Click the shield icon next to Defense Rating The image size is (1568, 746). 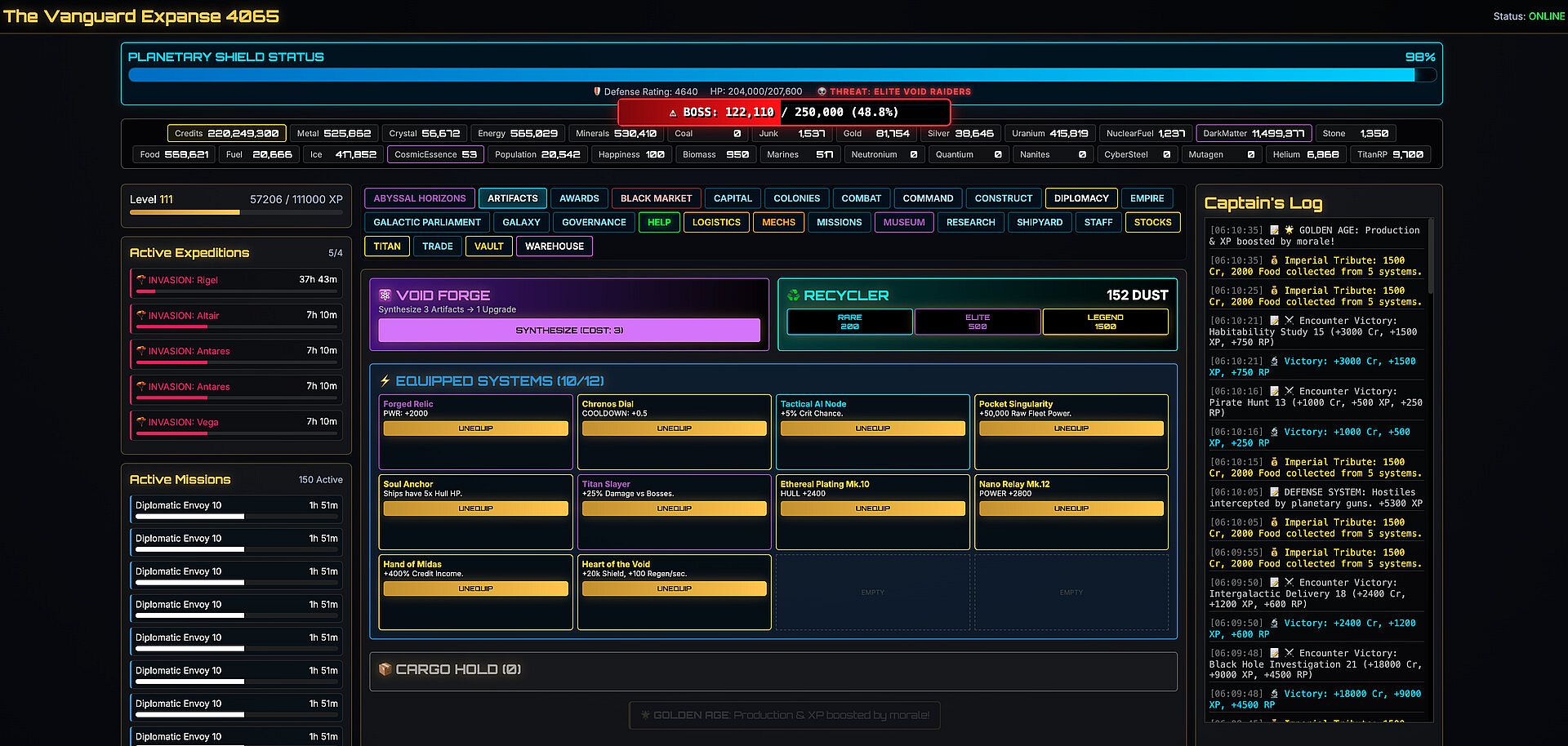[597, 92]
